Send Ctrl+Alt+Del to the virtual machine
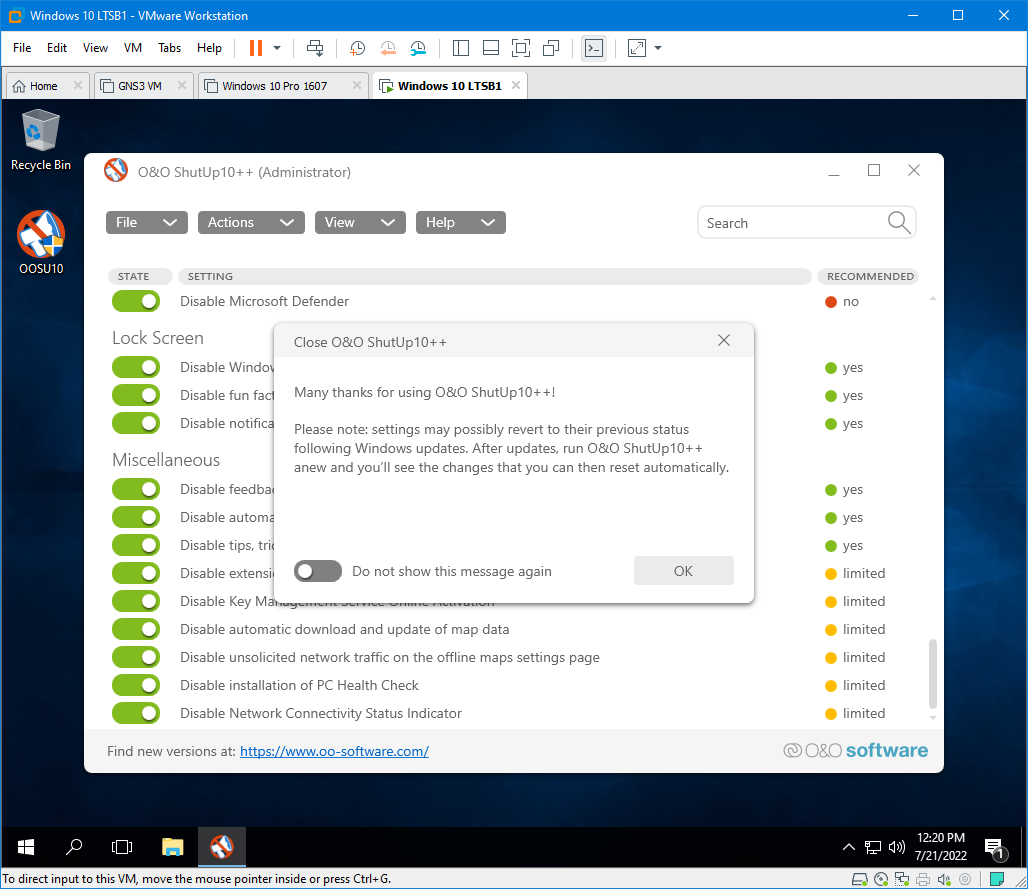The image size is (1028, 889). 315,48
